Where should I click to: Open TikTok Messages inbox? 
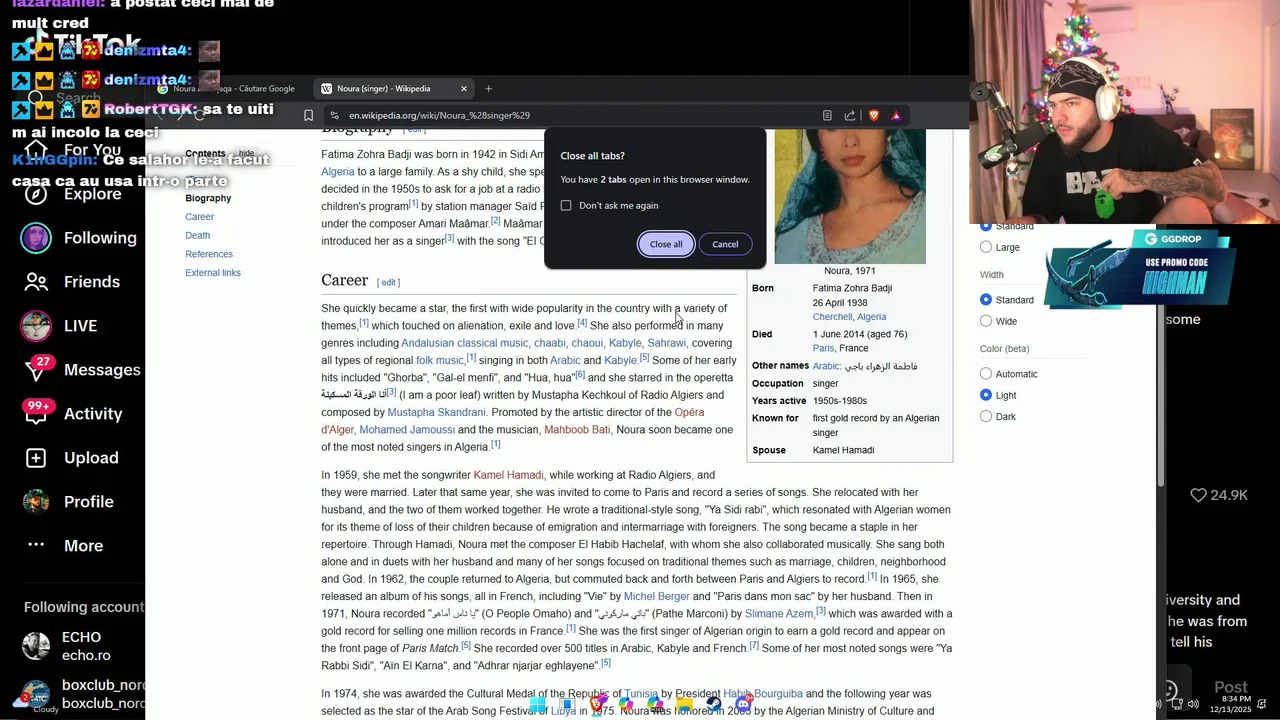point(82,370)
